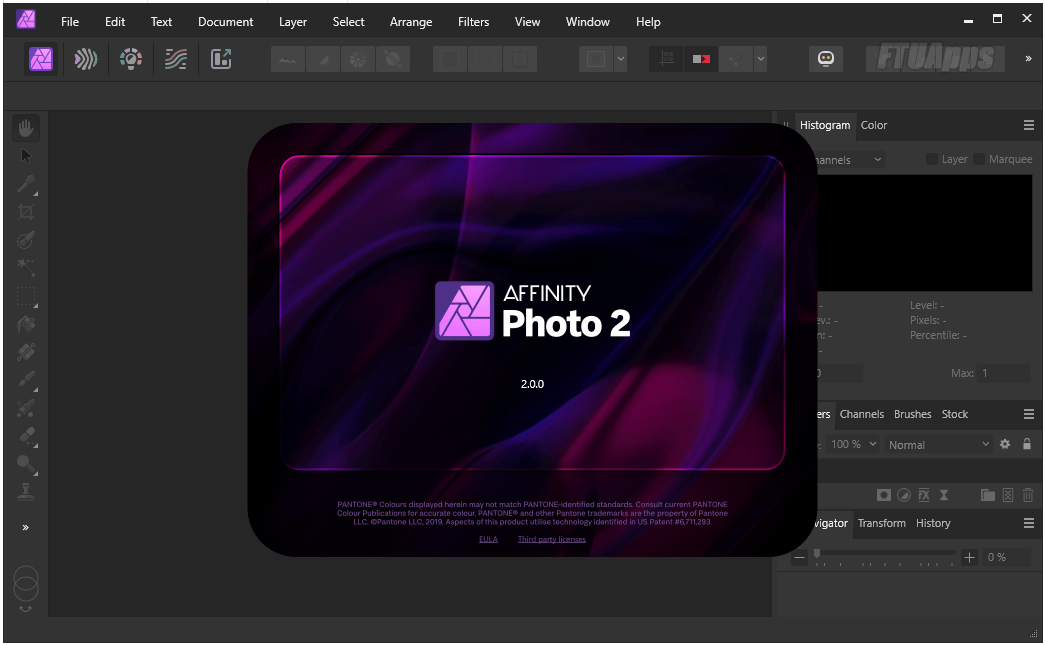
Task: Select the Paint Mixer Brush tool
Action: [x=26, y=407]
